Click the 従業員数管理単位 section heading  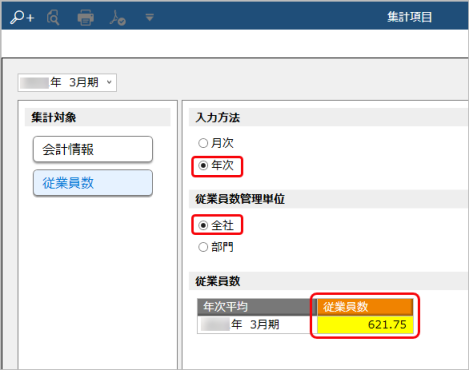(x=240, y=199)
